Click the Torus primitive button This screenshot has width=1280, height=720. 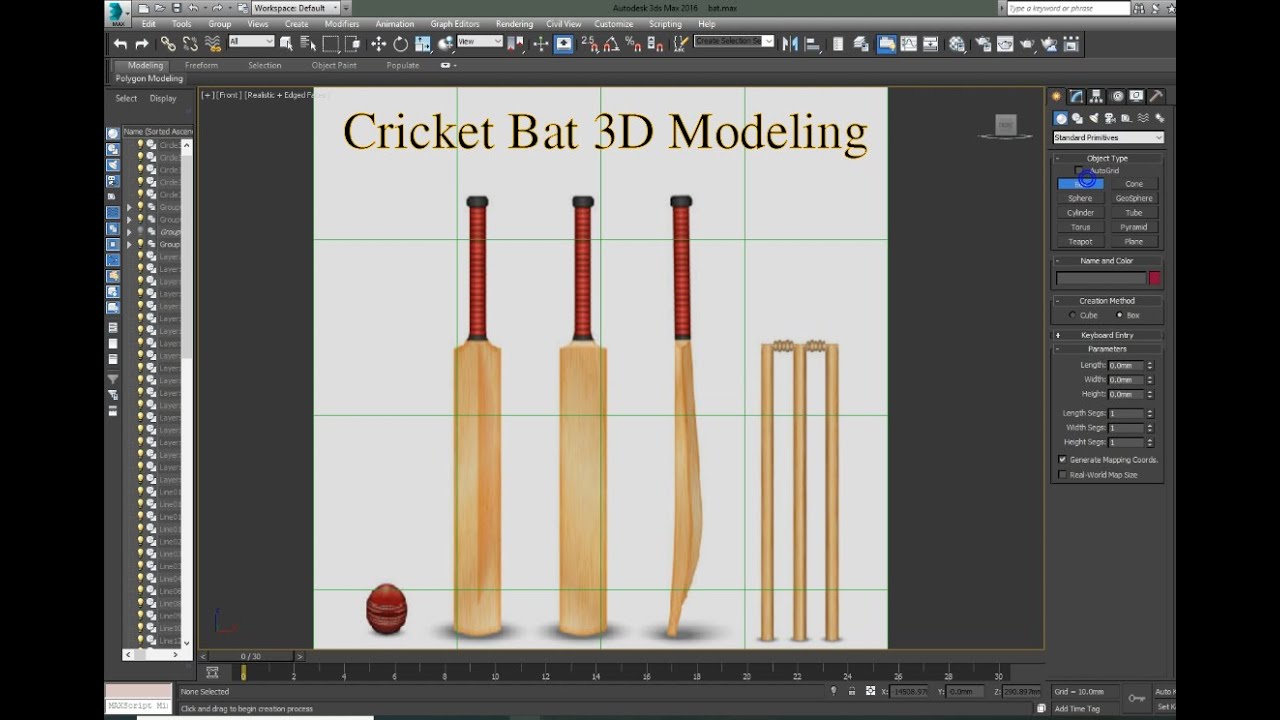pos(1080,227)
